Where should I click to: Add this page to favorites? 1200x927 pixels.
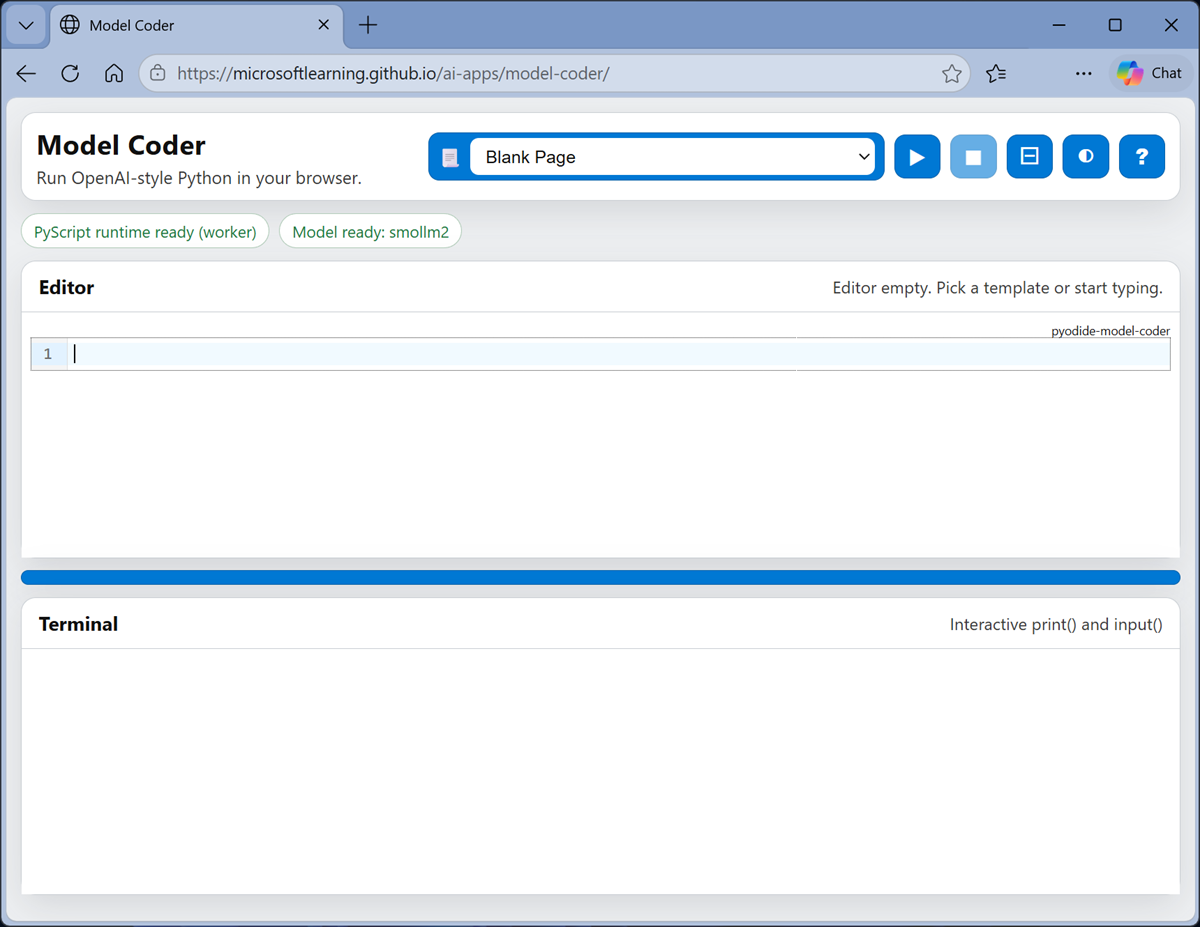pyautogui.click(x=951, y=72)
